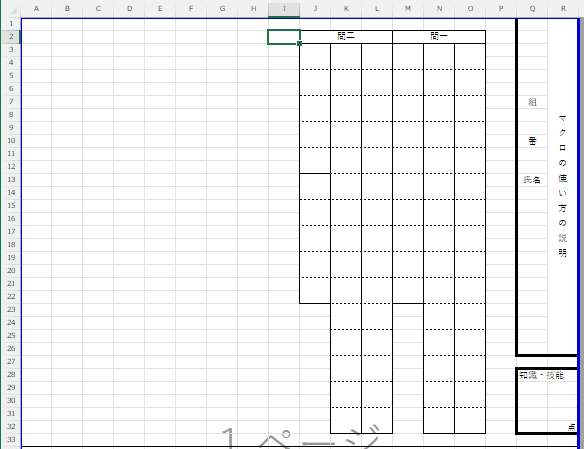Image resolution: width=584 pixels, height=449 pixels.
Task: Select row 16 header
Action: [x=11, y=219]
